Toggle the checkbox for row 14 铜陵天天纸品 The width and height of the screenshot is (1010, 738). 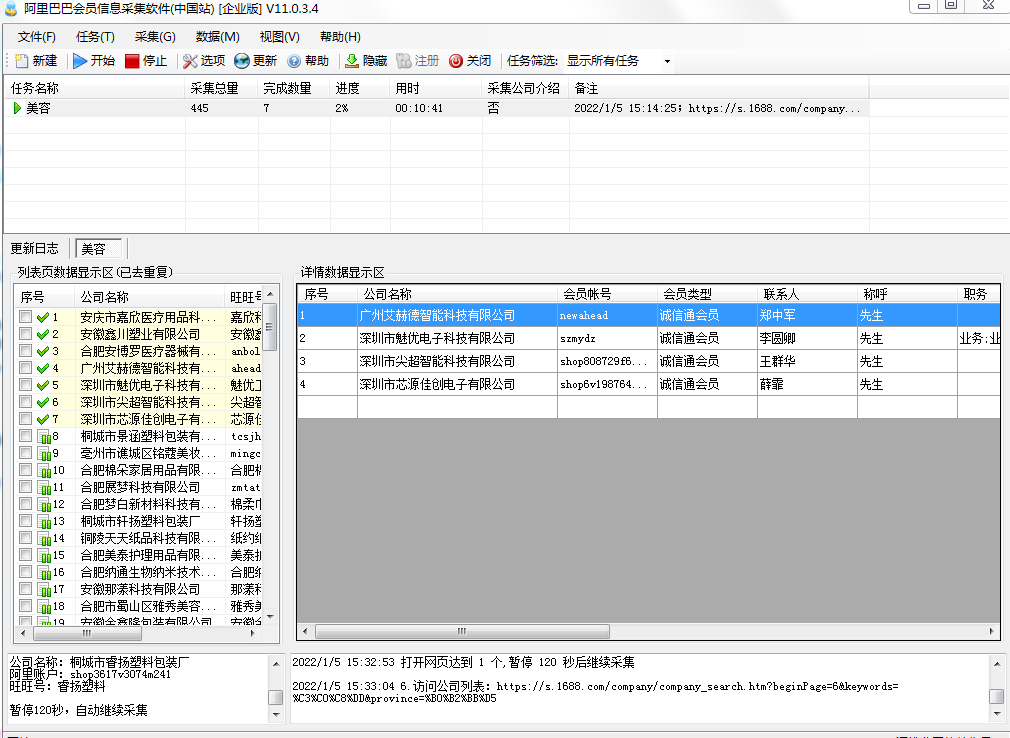point(25,538)
